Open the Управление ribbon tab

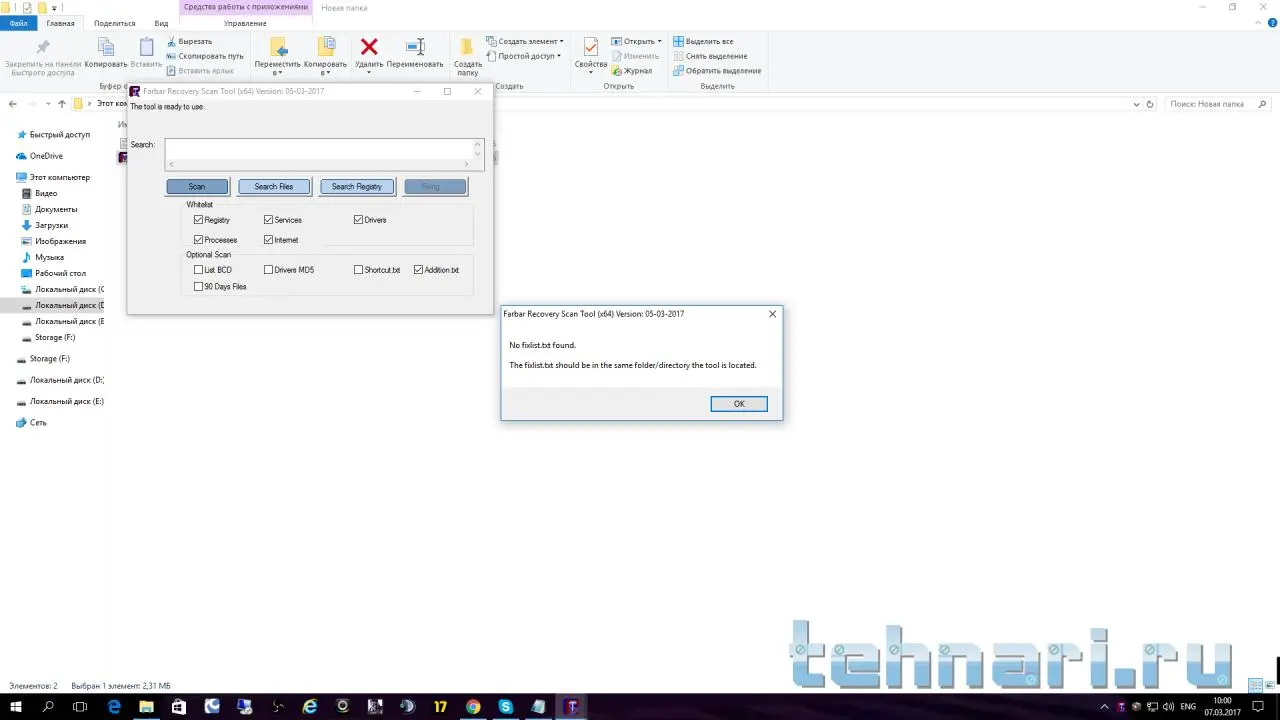tap(245, 23)
